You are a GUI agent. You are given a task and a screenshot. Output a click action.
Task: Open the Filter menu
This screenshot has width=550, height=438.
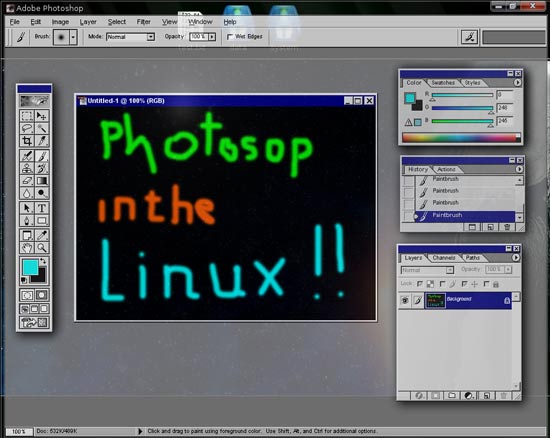143,22
